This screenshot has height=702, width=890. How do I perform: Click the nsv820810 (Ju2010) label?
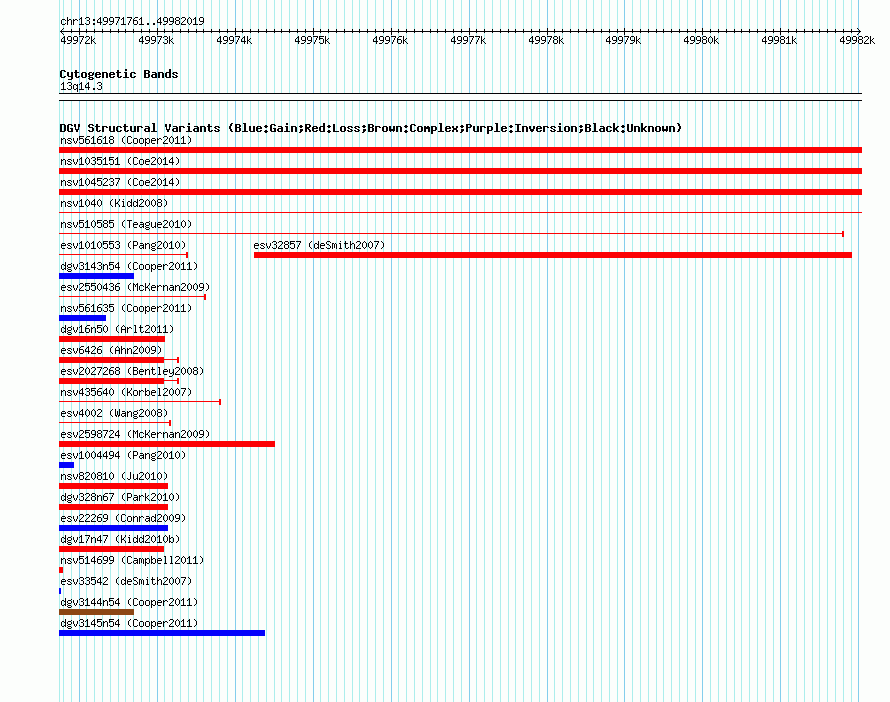[x=114, y=476]
